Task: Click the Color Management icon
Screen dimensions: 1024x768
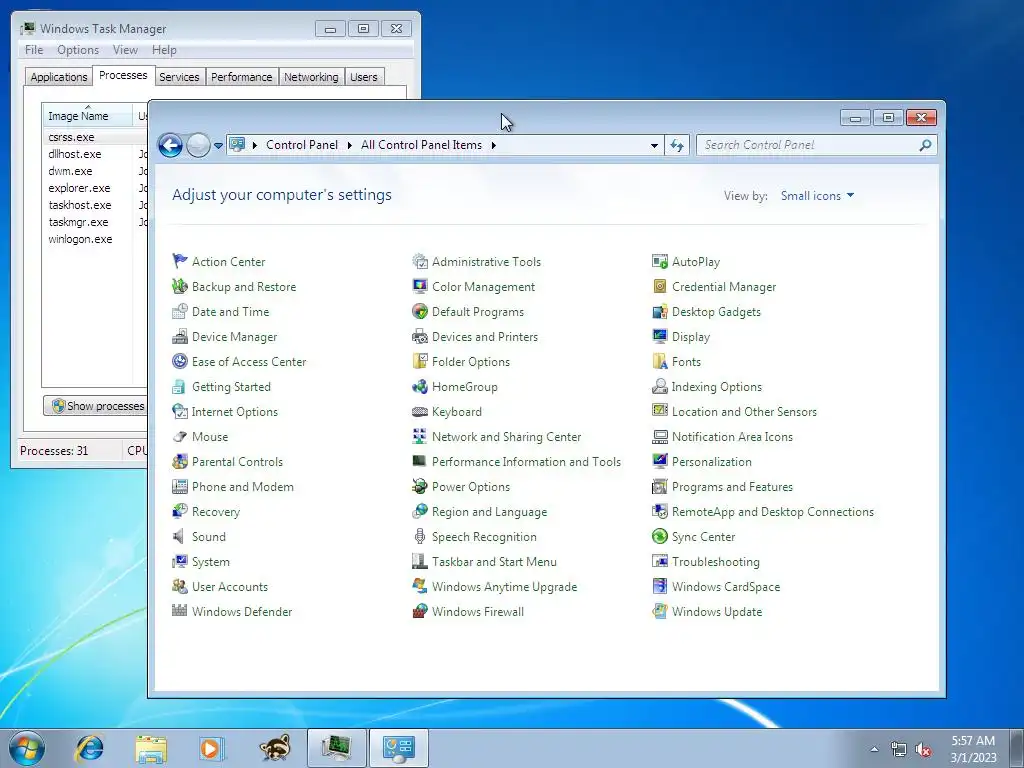Action: tap(420, 286)
